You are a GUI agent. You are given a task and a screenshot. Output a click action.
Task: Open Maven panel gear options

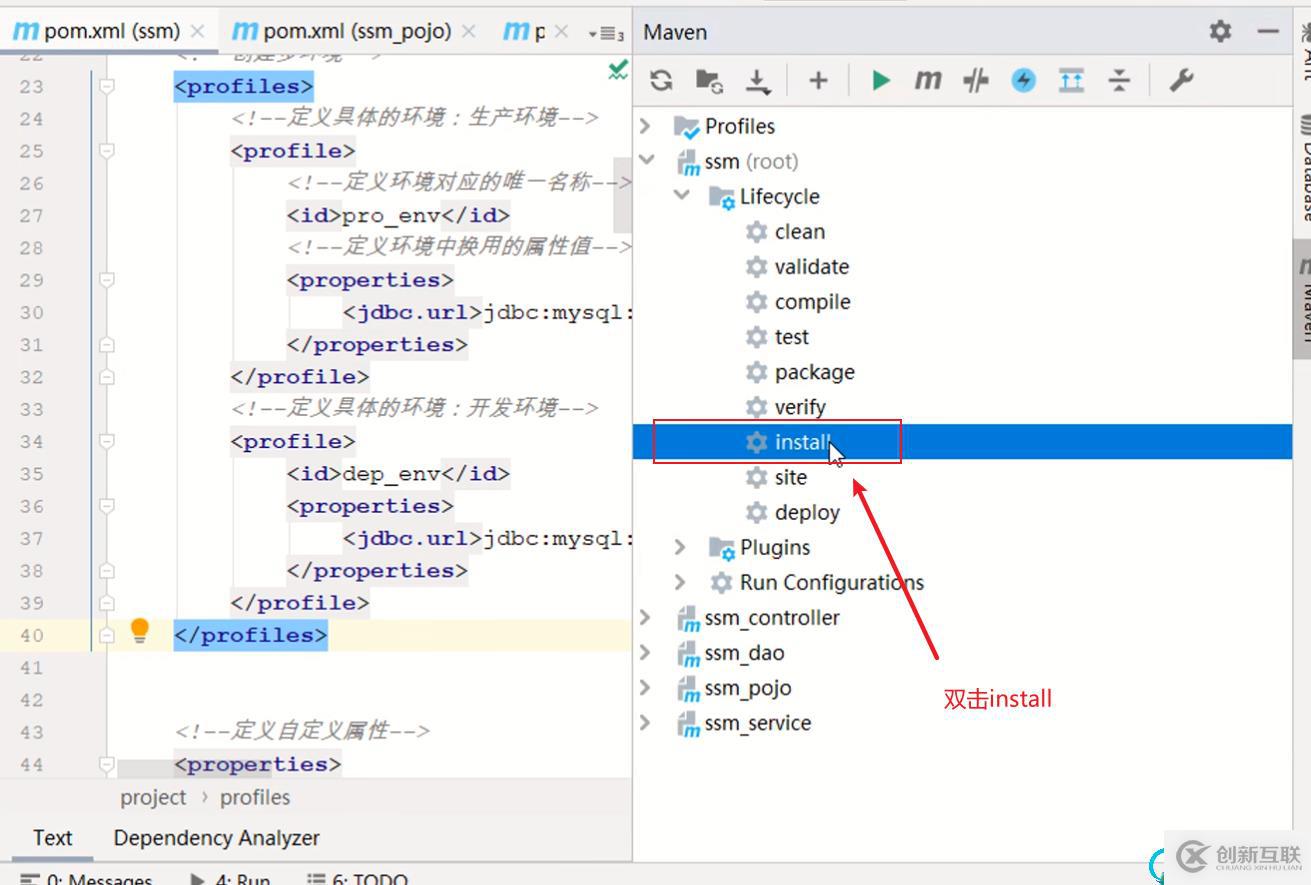[1220, 31]
